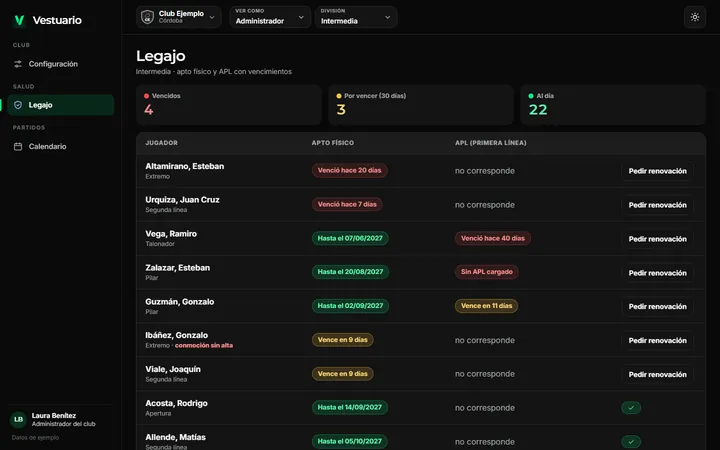Viewport: 720px width, 450px height.
Task: Toggle light theme with the sun icon
Action: point(695,17)
